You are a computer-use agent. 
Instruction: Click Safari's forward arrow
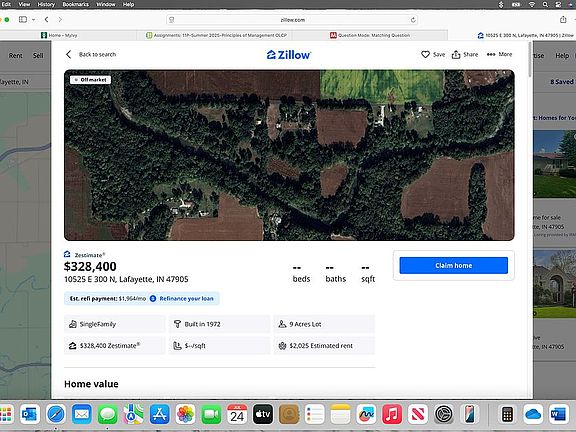point(60,19)
